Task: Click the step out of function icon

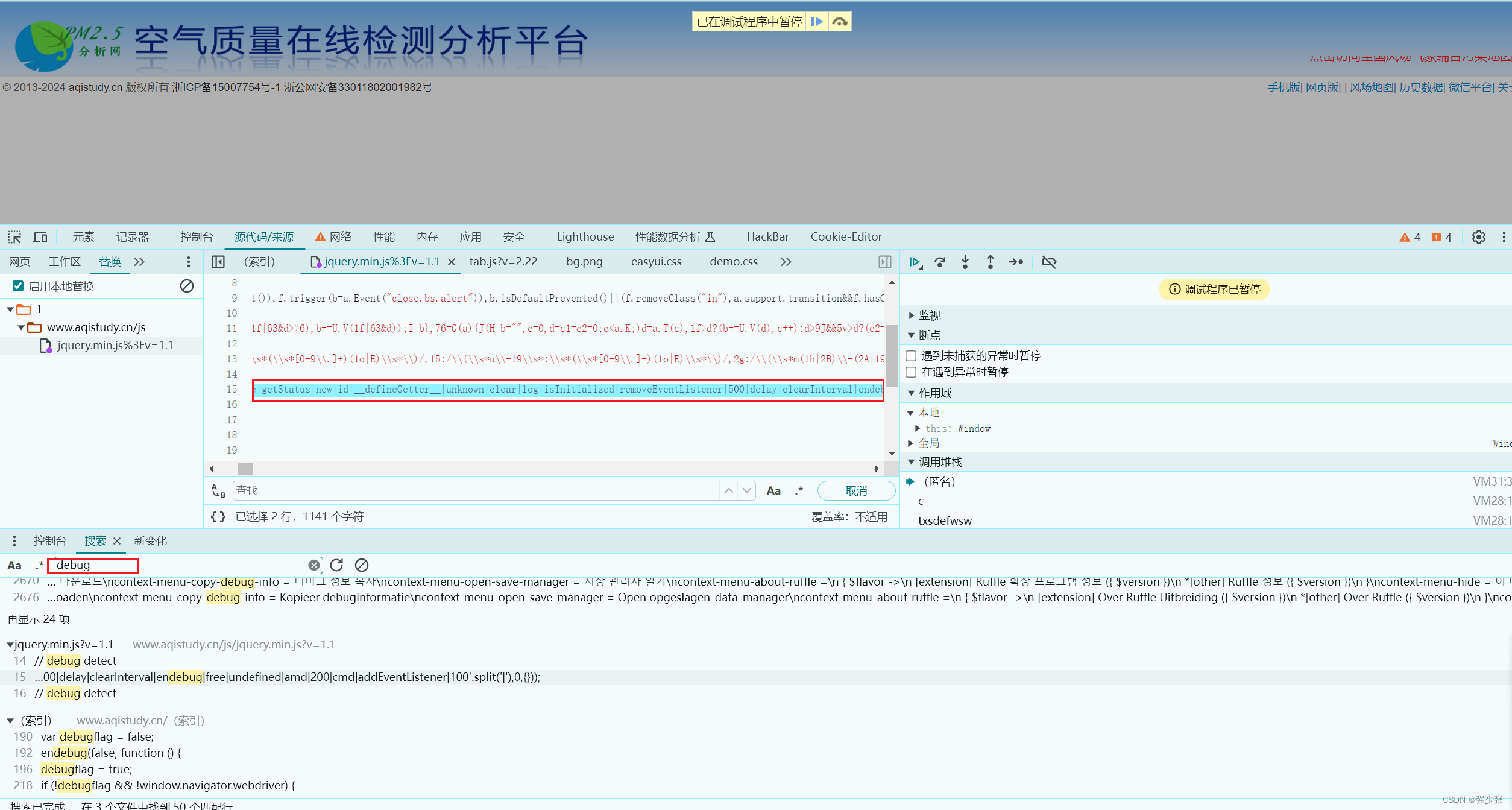Action: pyautogui.click(x=990, y=262)
